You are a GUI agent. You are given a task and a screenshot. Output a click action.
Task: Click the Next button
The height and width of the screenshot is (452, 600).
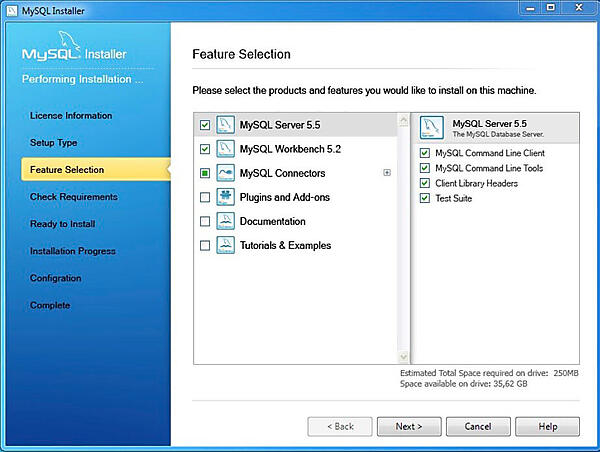point(409,426)
